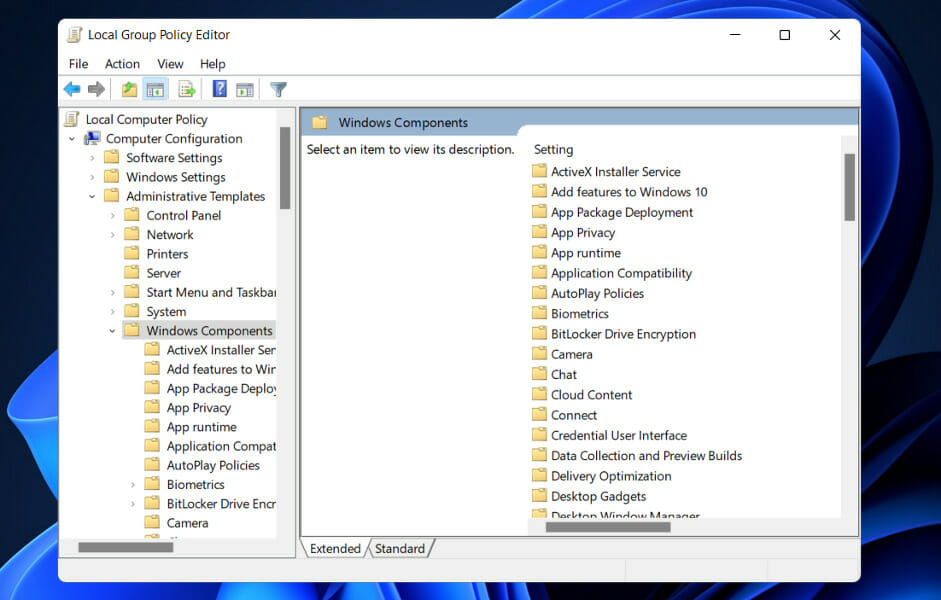Click the folder icon beside BitLocker Drive Encryption in Setting list
This screenshot has height=600, width=941.
click(540, 334)
